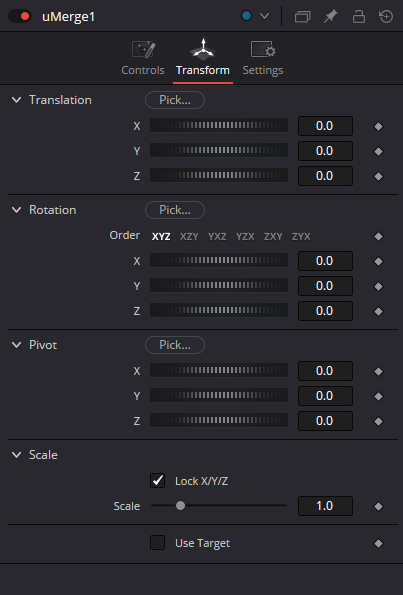Screen dimensions: 403x595
Task: Reset uMerge1 settings to defaults
Action: (x=386, y=16)
